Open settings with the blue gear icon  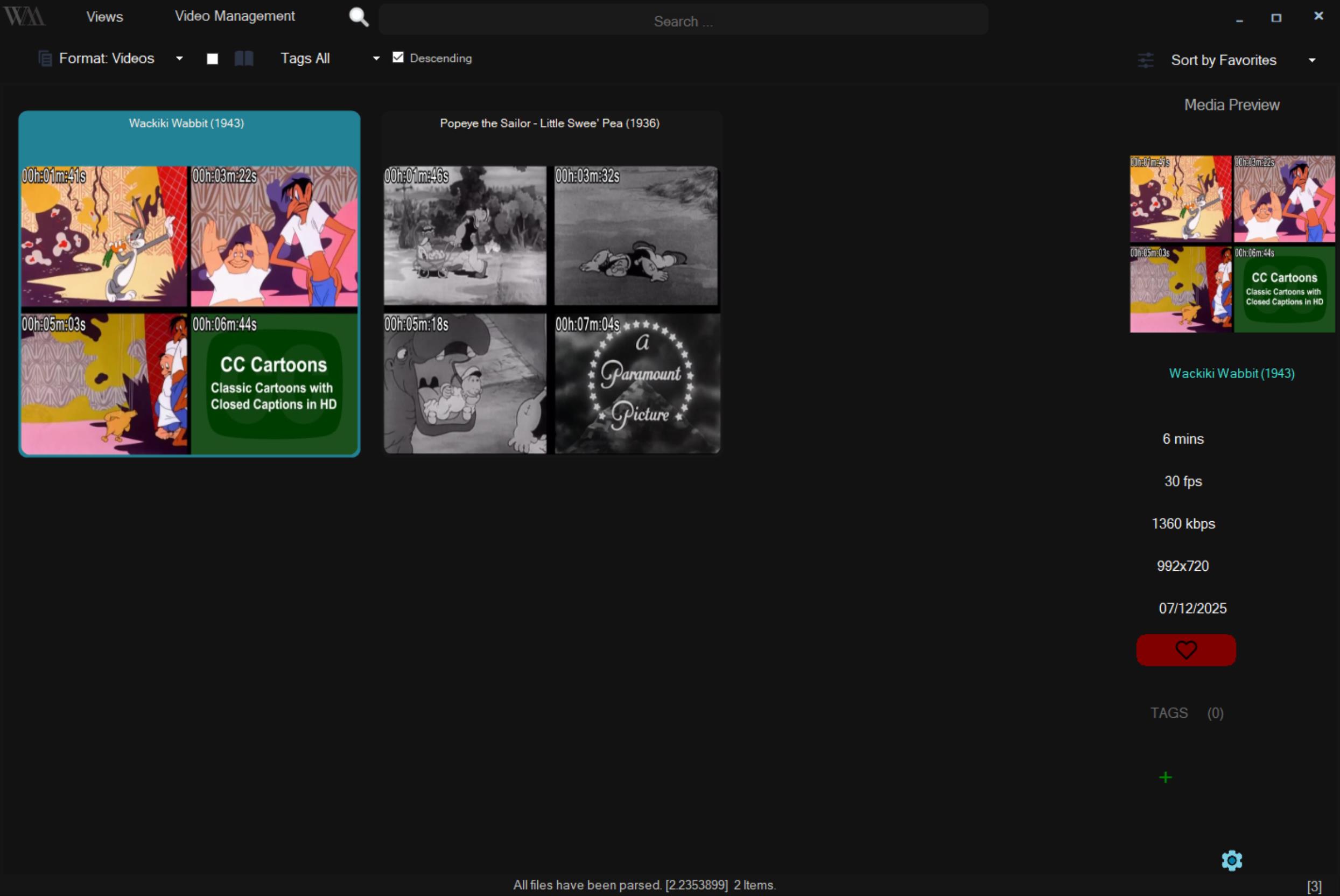(x=1231, y=860)
